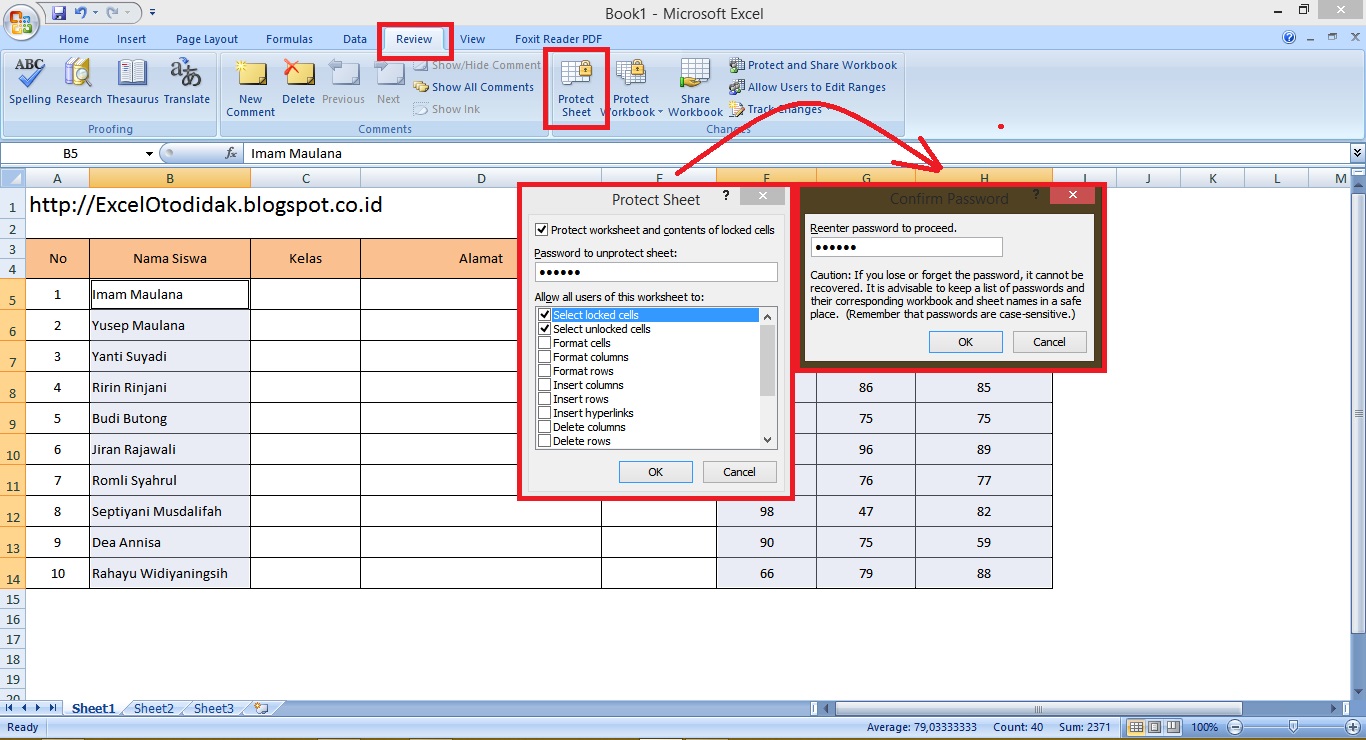Open the Insert ribbon tab
Image resolution: width=1366 pixels, height=740 pixels.
tap(131, 39)
